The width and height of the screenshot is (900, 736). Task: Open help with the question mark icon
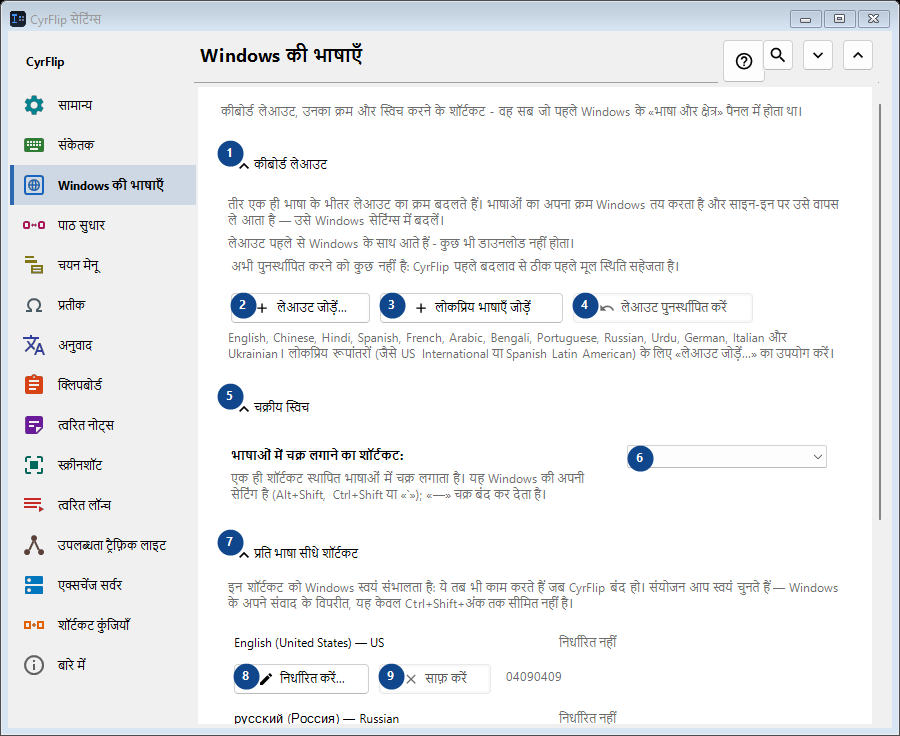click(x=744, y=61)
